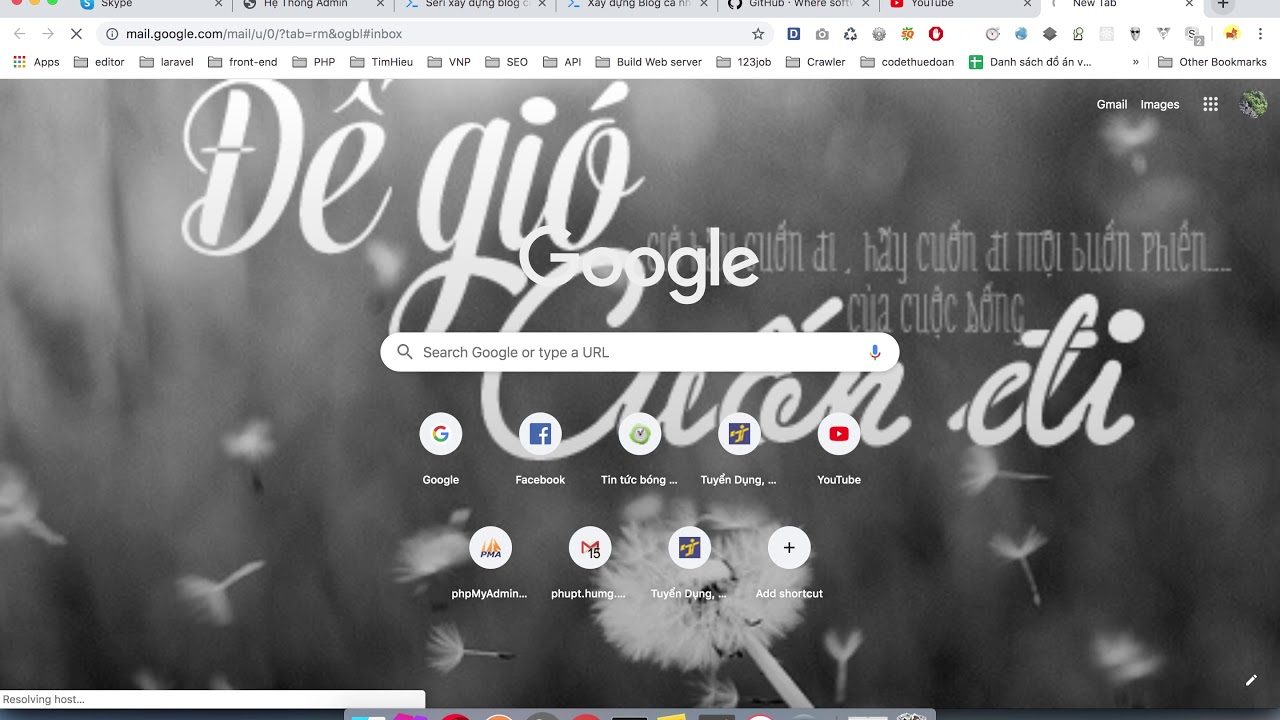
Task: Open the Gmail link
Action: coord(1112,104)
